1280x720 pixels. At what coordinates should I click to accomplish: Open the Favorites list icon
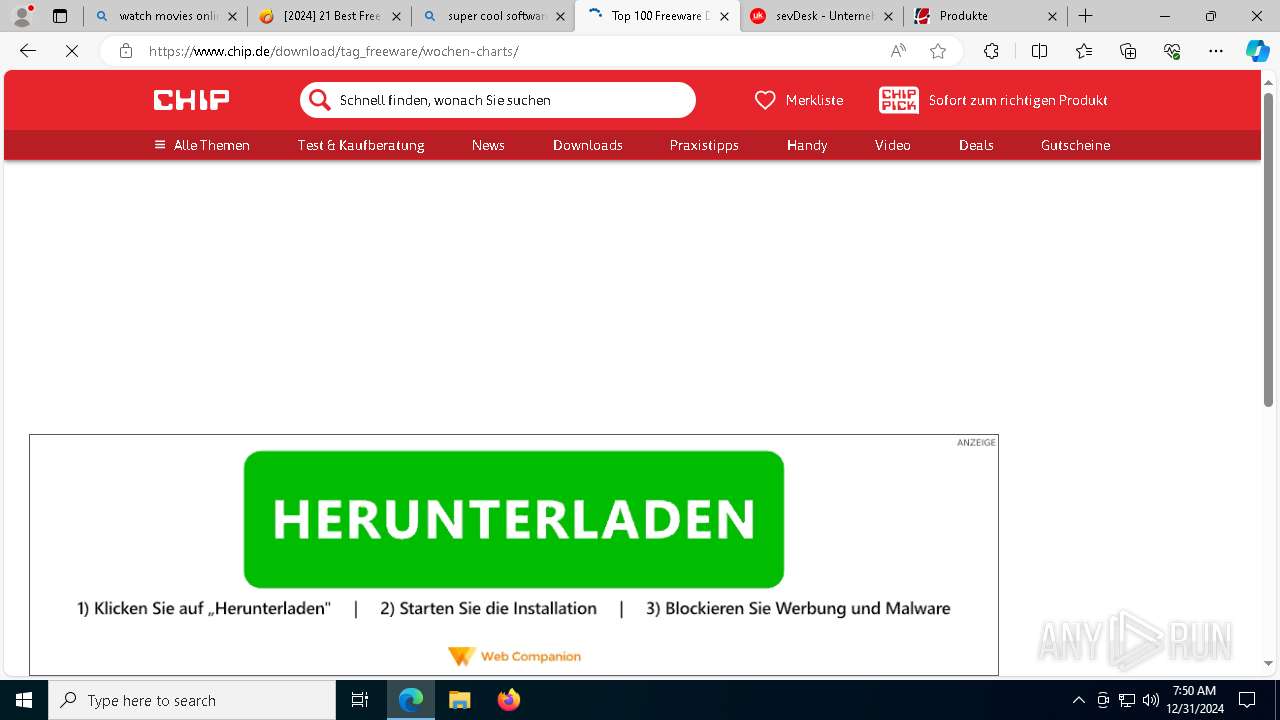click(x=1084, y=51)
